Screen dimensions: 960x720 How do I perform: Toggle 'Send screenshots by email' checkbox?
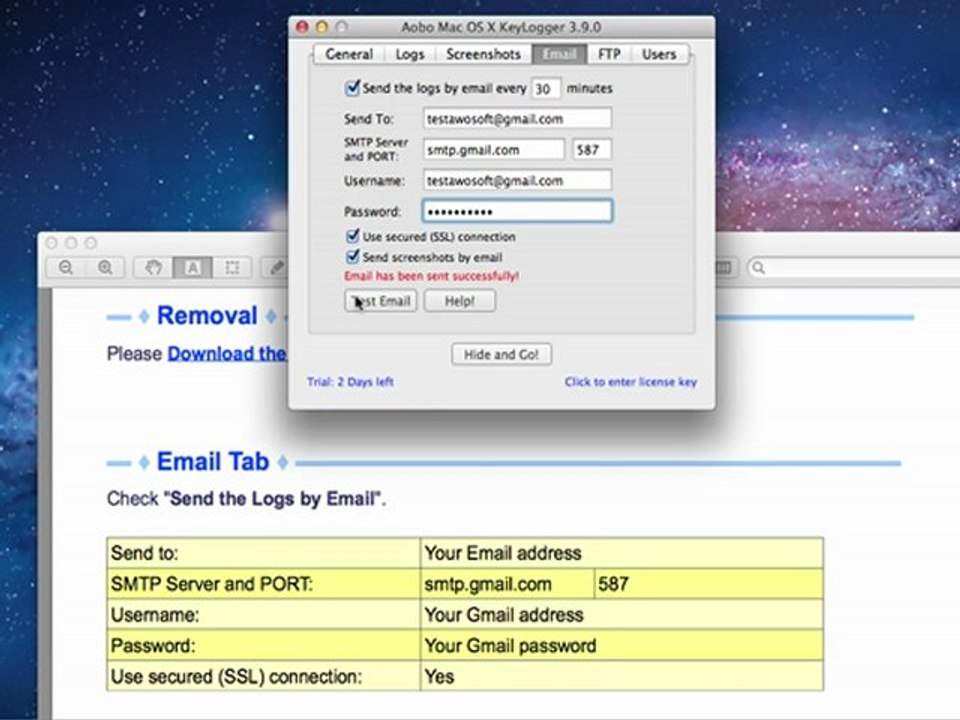tap(353, 256)
